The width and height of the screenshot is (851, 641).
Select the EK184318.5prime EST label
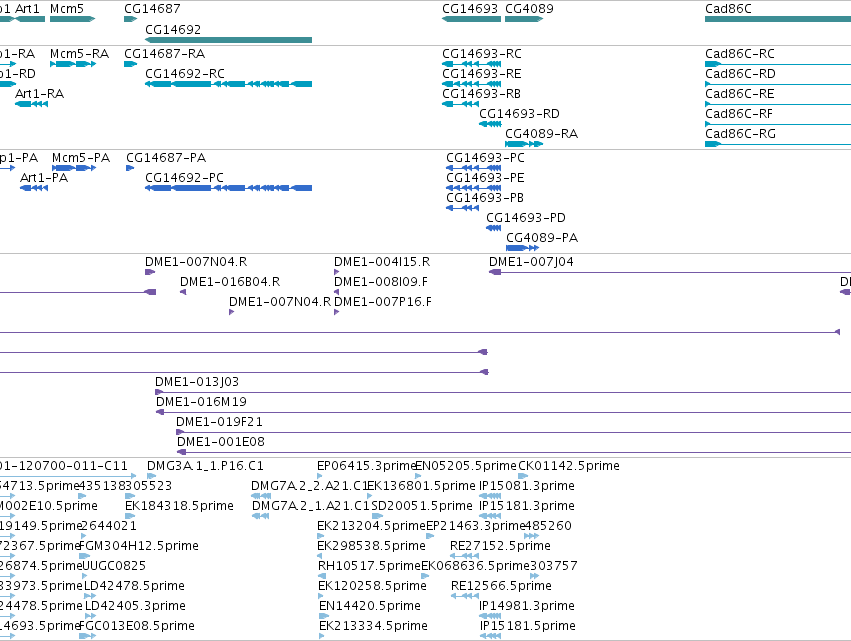[x=180, y=506]
